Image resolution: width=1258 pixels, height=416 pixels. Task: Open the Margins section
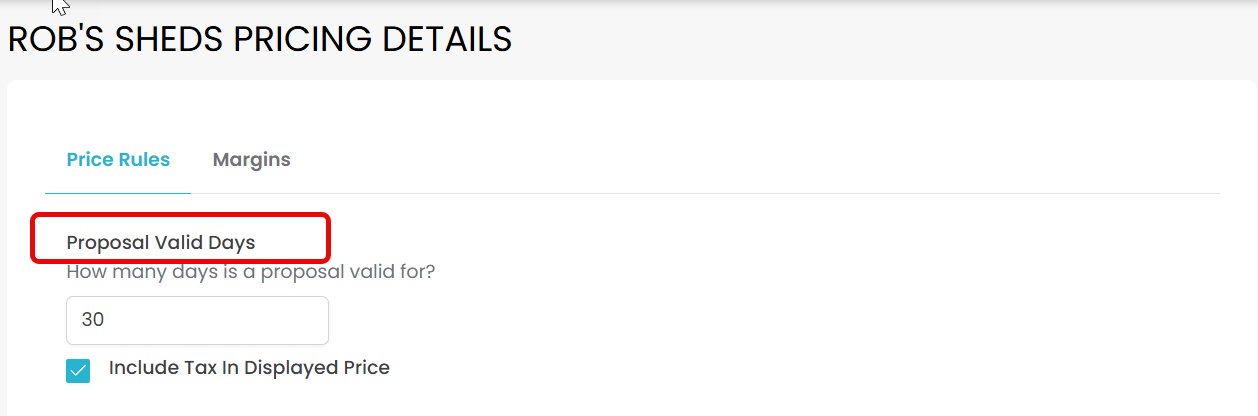point(251,160)
